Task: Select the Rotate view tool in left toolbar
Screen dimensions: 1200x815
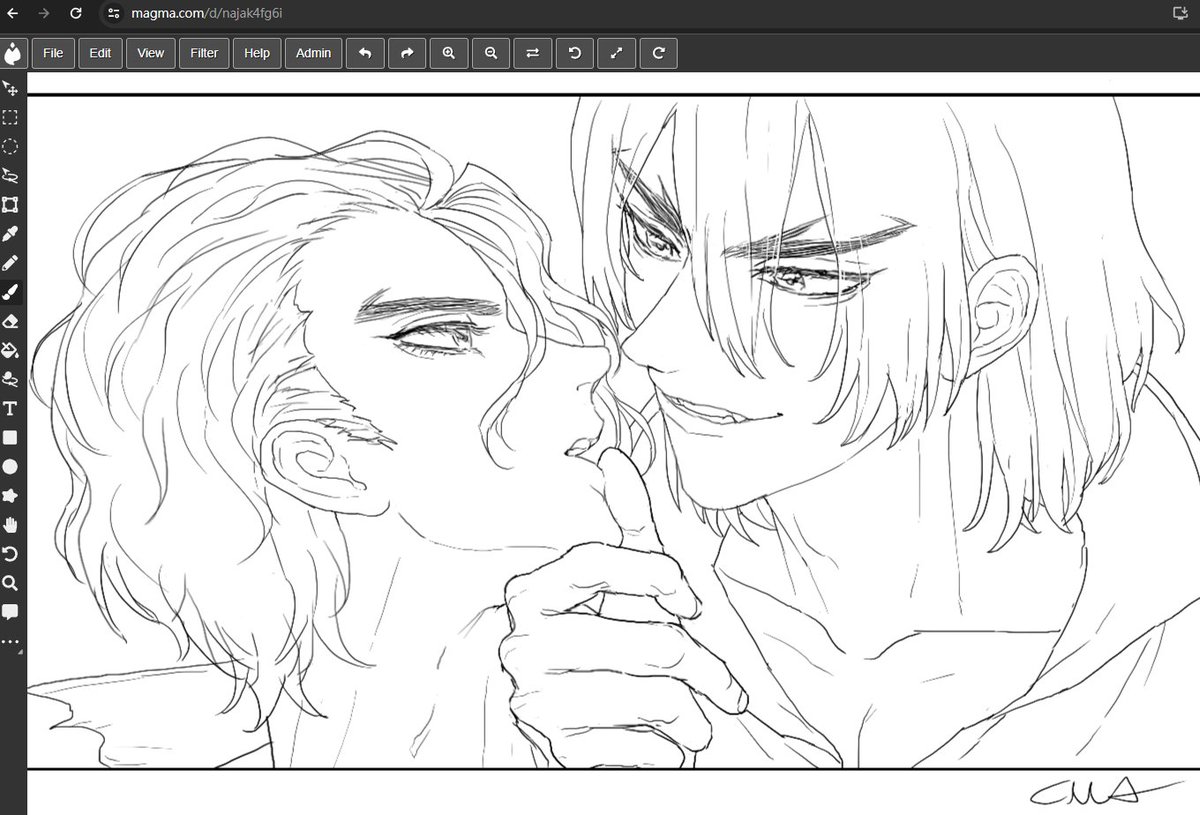Action: 10,553
